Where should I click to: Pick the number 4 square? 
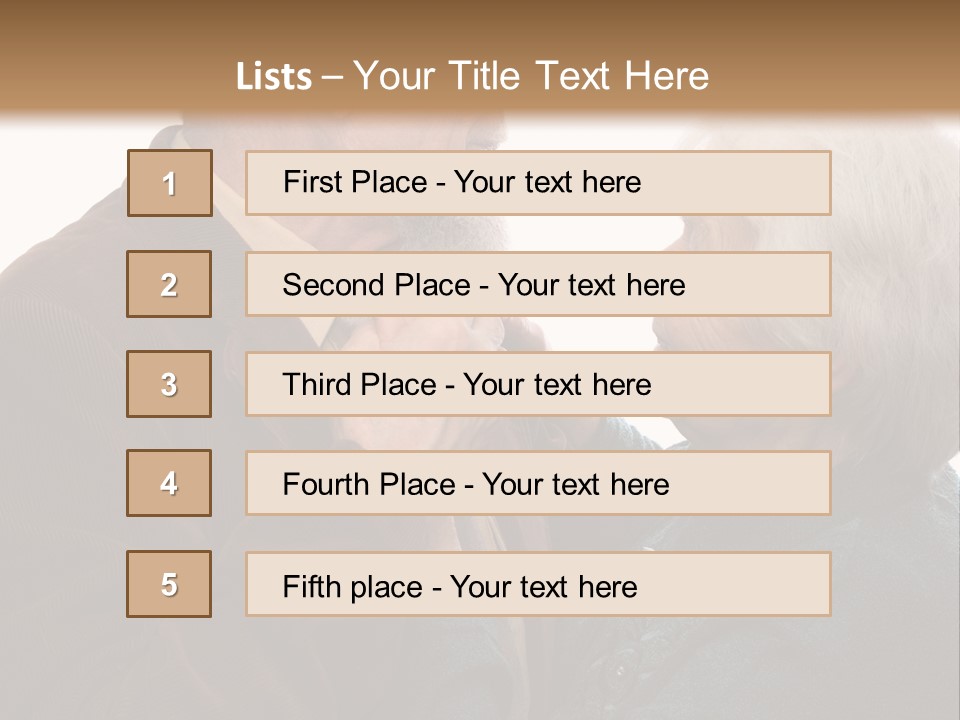point(169,483)
